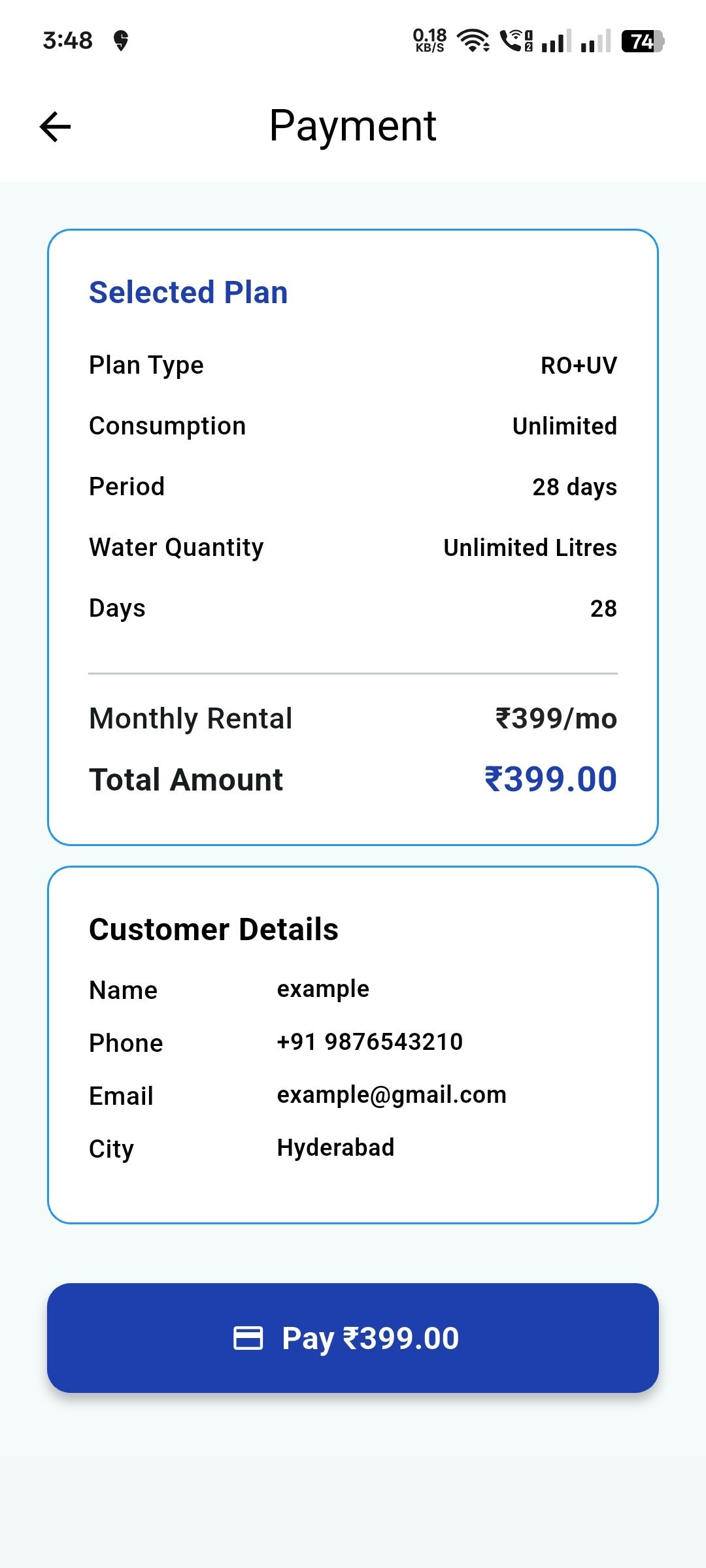Screen dimensions: 706x1568
Task: Tap the Unlimited Litres water quantity value
Action: 530,547
